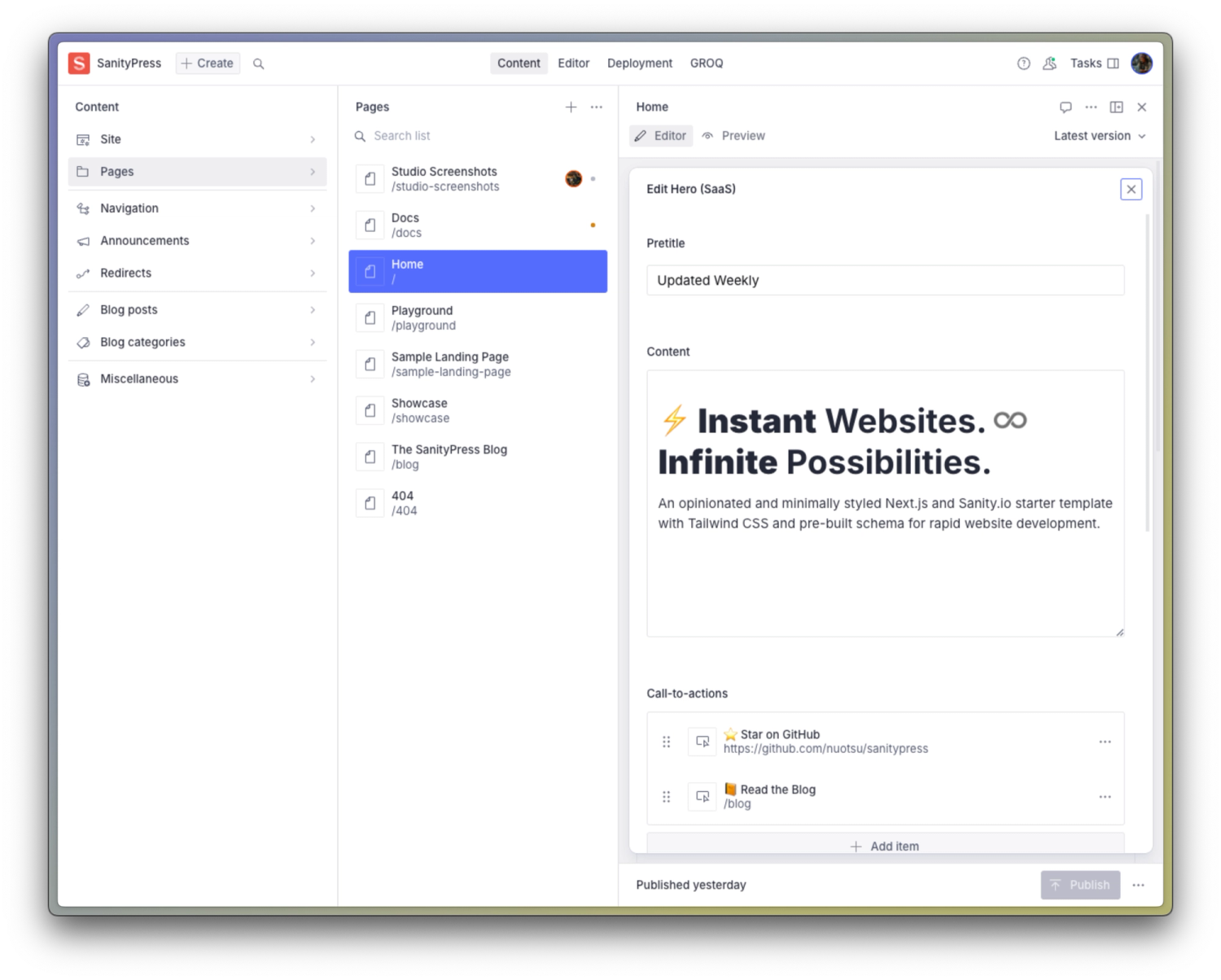Screen dimensions: 1221x980
Task: Open the 404 page
Action: (478, 504)
